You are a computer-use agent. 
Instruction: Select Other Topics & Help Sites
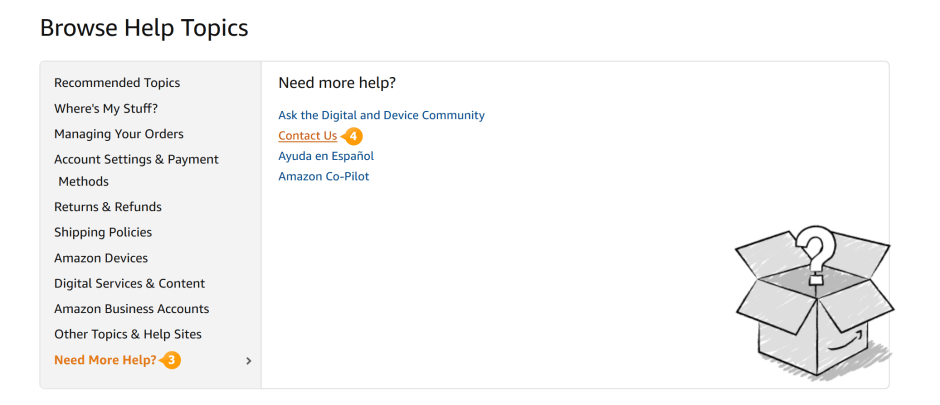click(128, 334)
